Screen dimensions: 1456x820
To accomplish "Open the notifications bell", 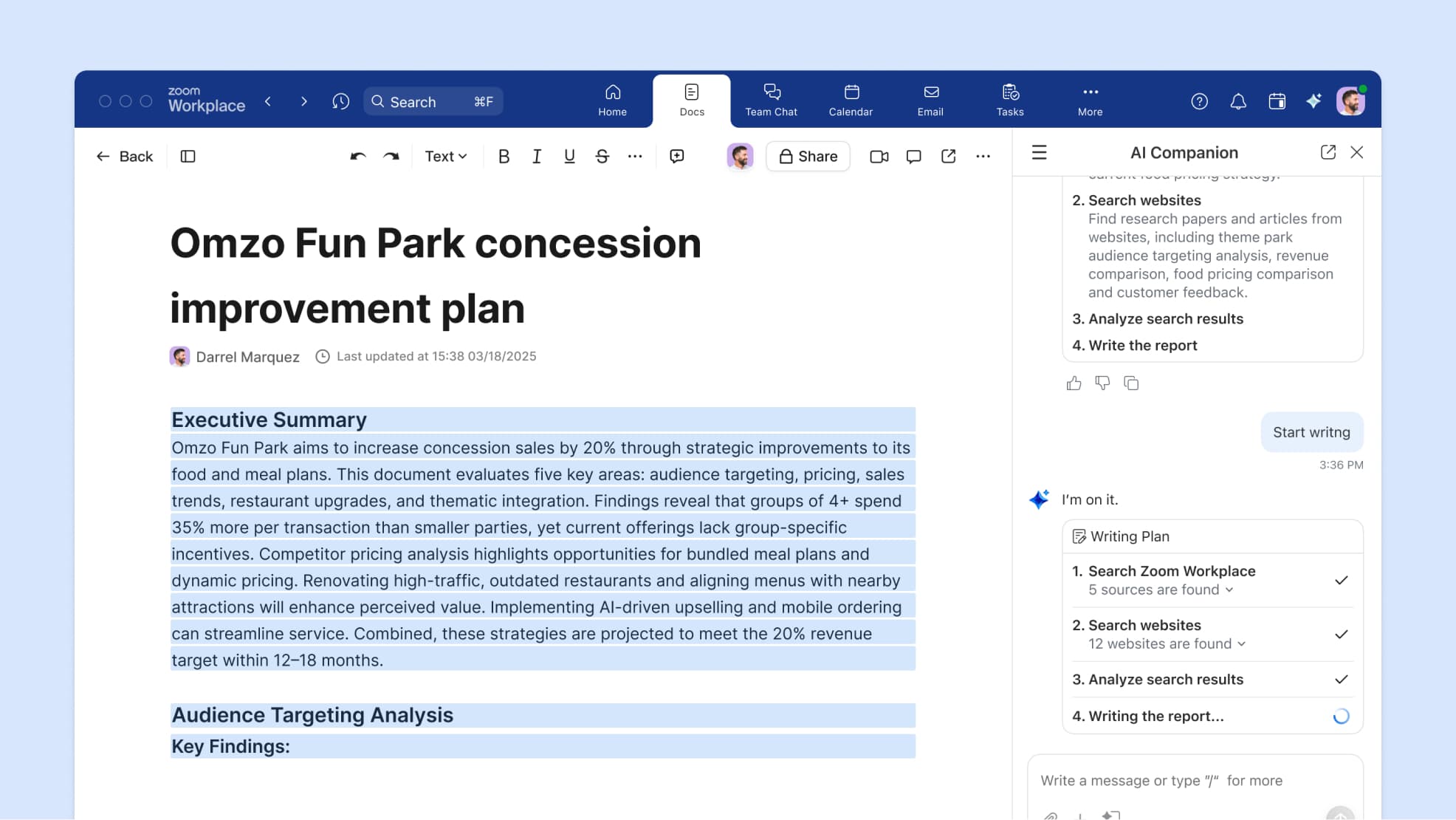I will [x=1238, y=101].
